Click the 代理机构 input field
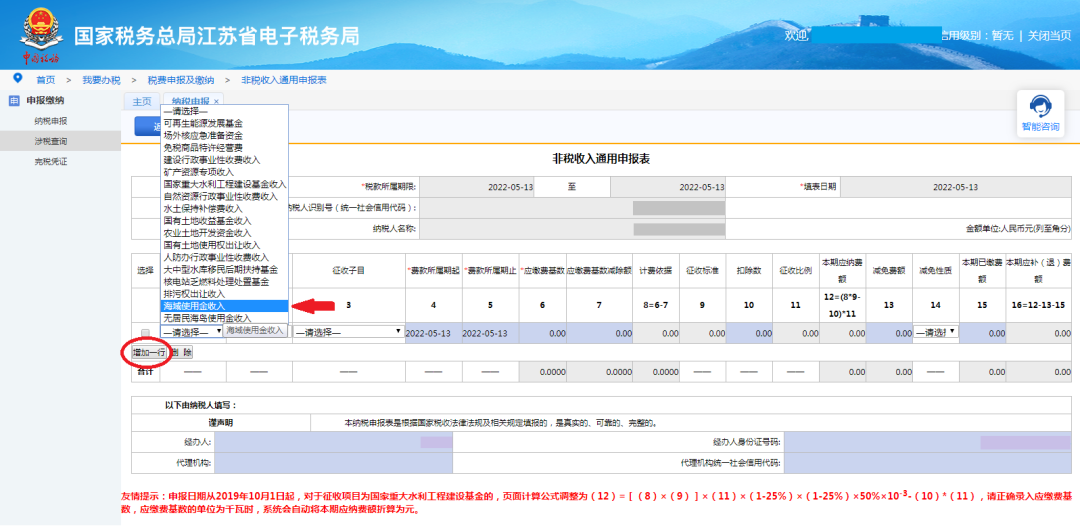This screenshot has width=1080, height=530. 333,462
